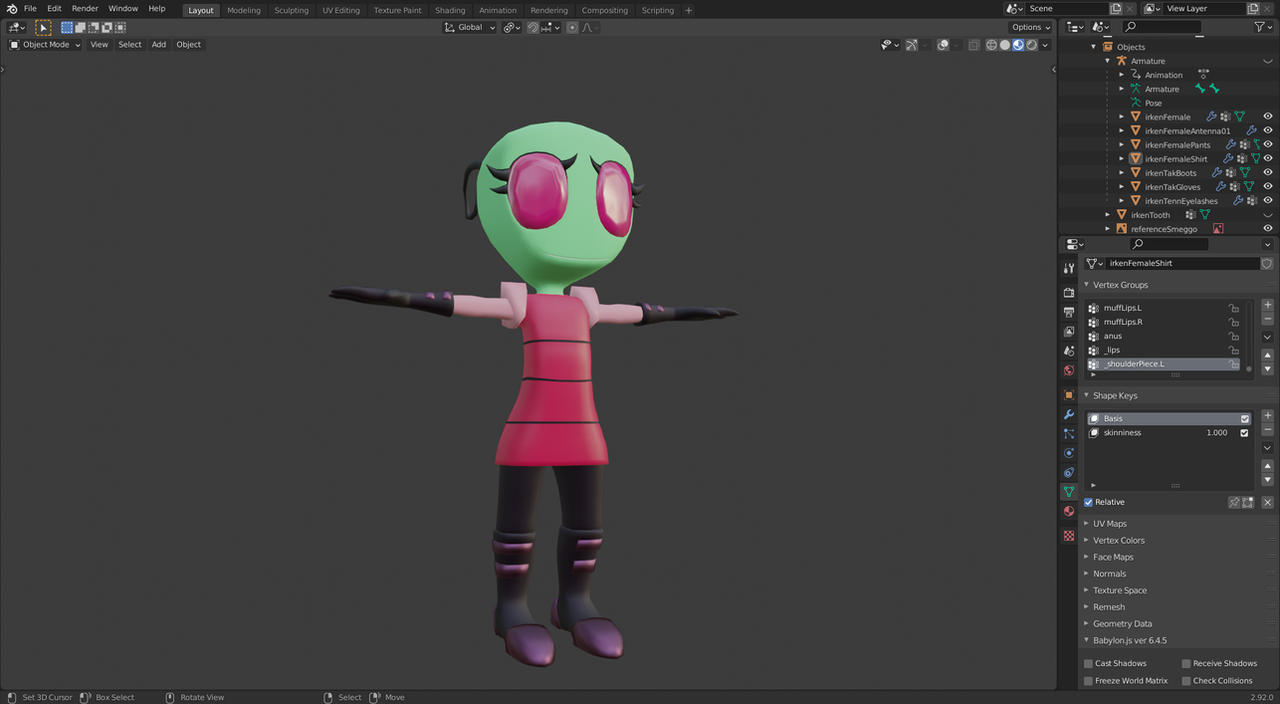Expand the irkenTooth tree item
1280x704 pixels.
pyautogui.click(x=1108, y=215)
